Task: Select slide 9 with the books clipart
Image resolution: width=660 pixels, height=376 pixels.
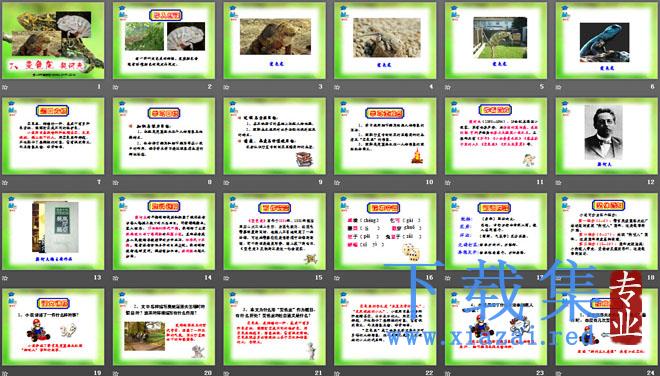Action: coord(274,136)
